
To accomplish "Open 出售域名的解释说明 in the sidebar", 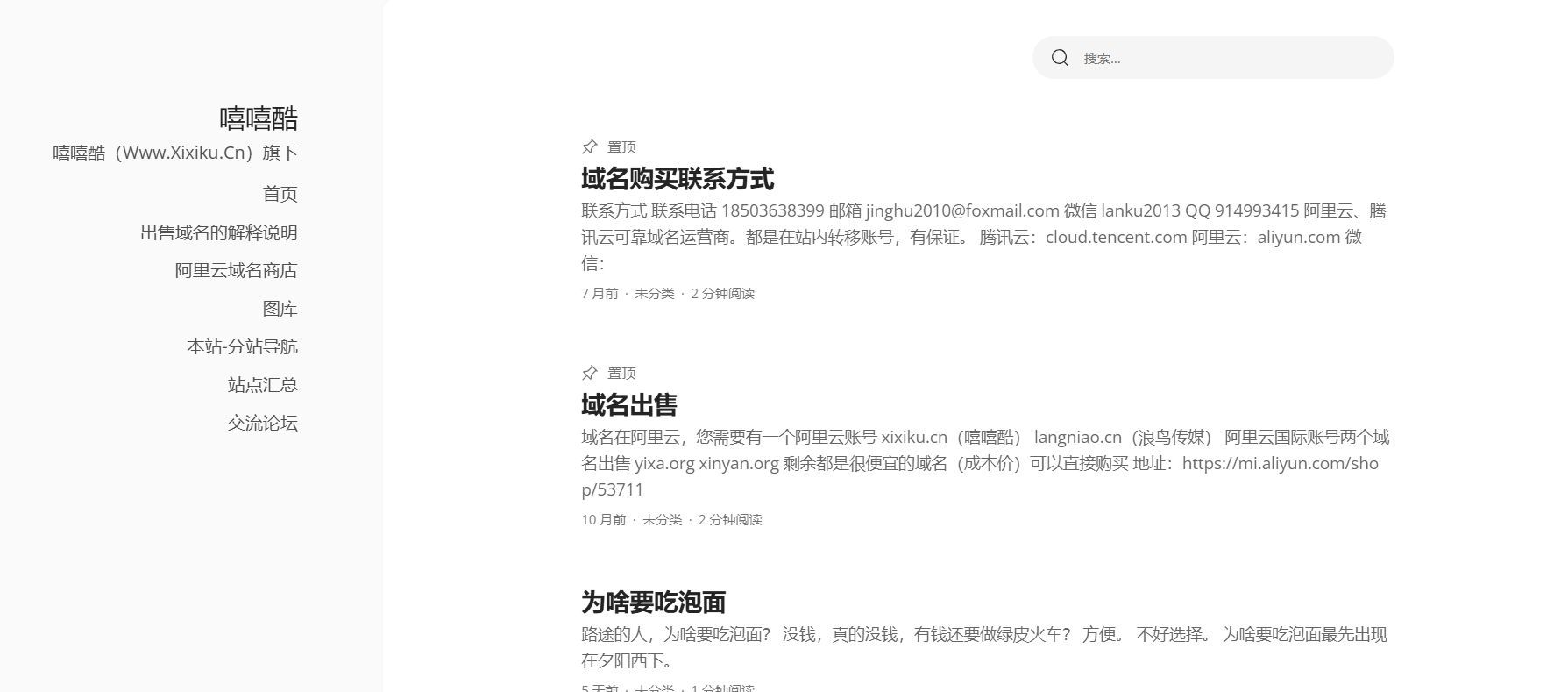I will coord(219,232).
